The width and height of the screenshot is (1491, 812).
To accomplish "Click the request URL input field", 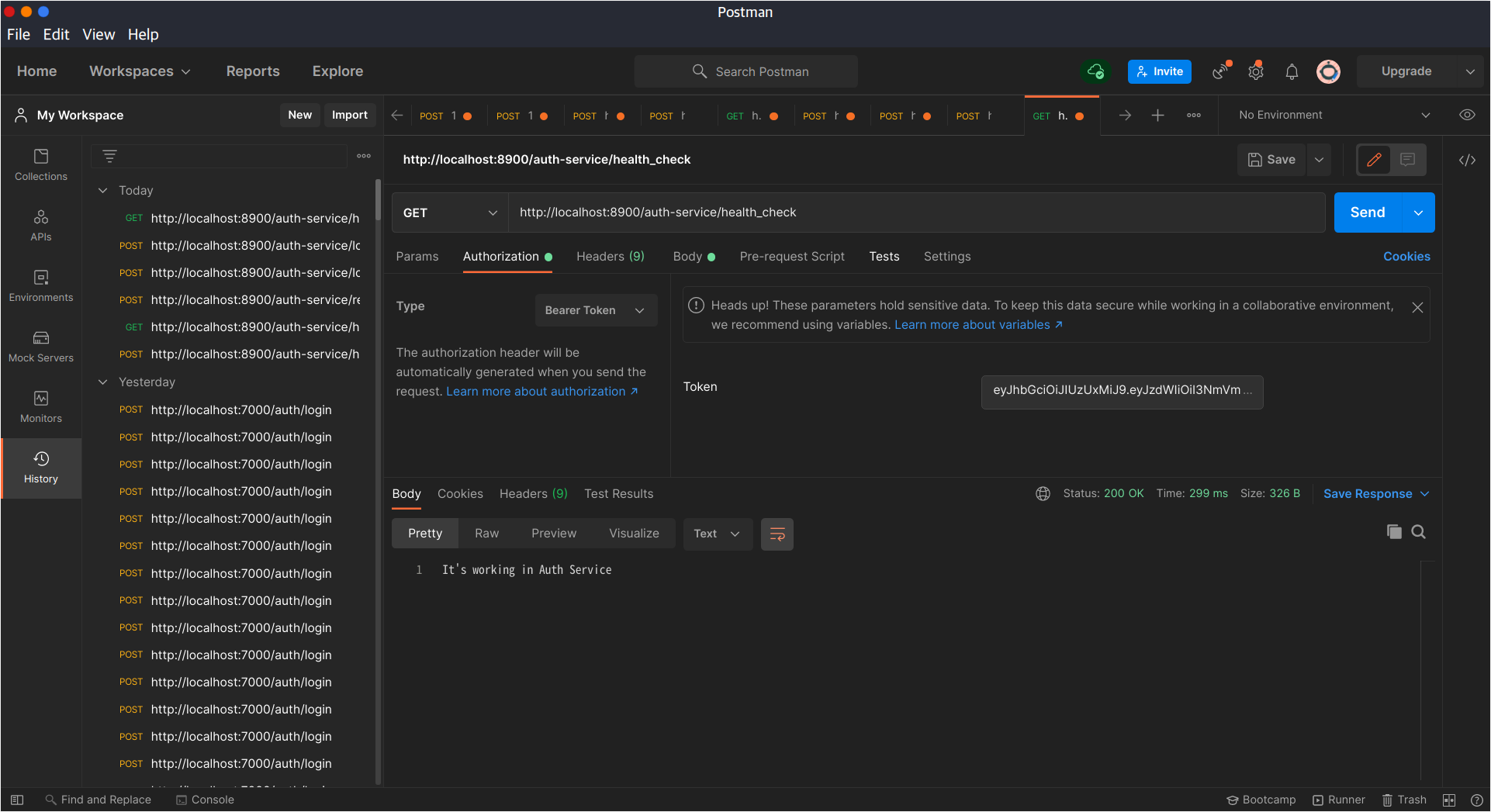I will (x=916, y=213).
